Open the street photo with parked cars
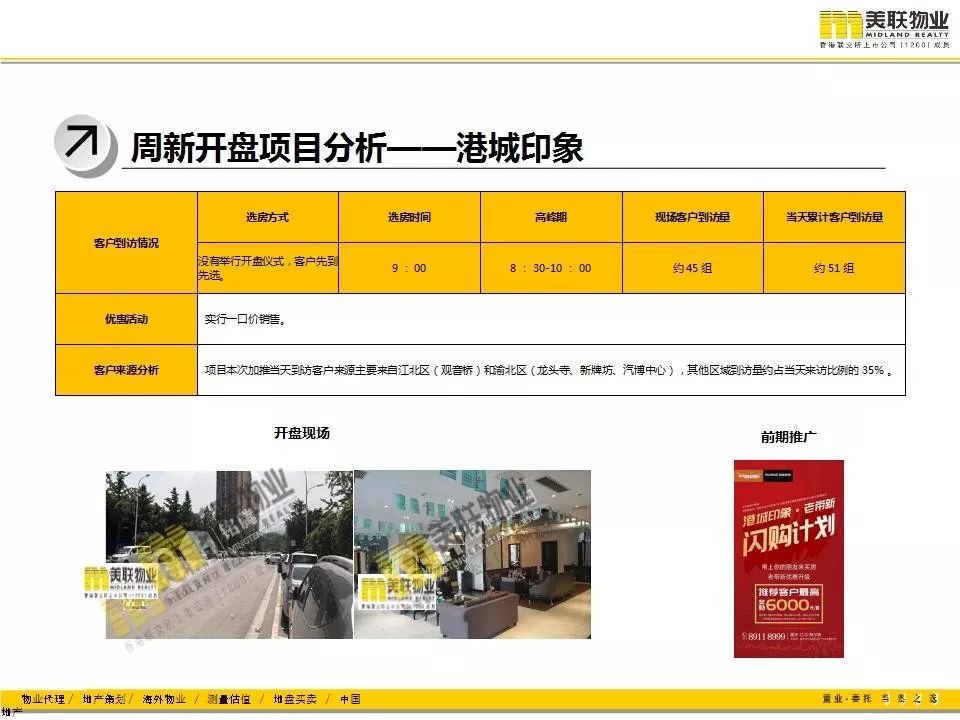Image resolution: width=960 pixels, height=720 pixels. click(229, 555)
